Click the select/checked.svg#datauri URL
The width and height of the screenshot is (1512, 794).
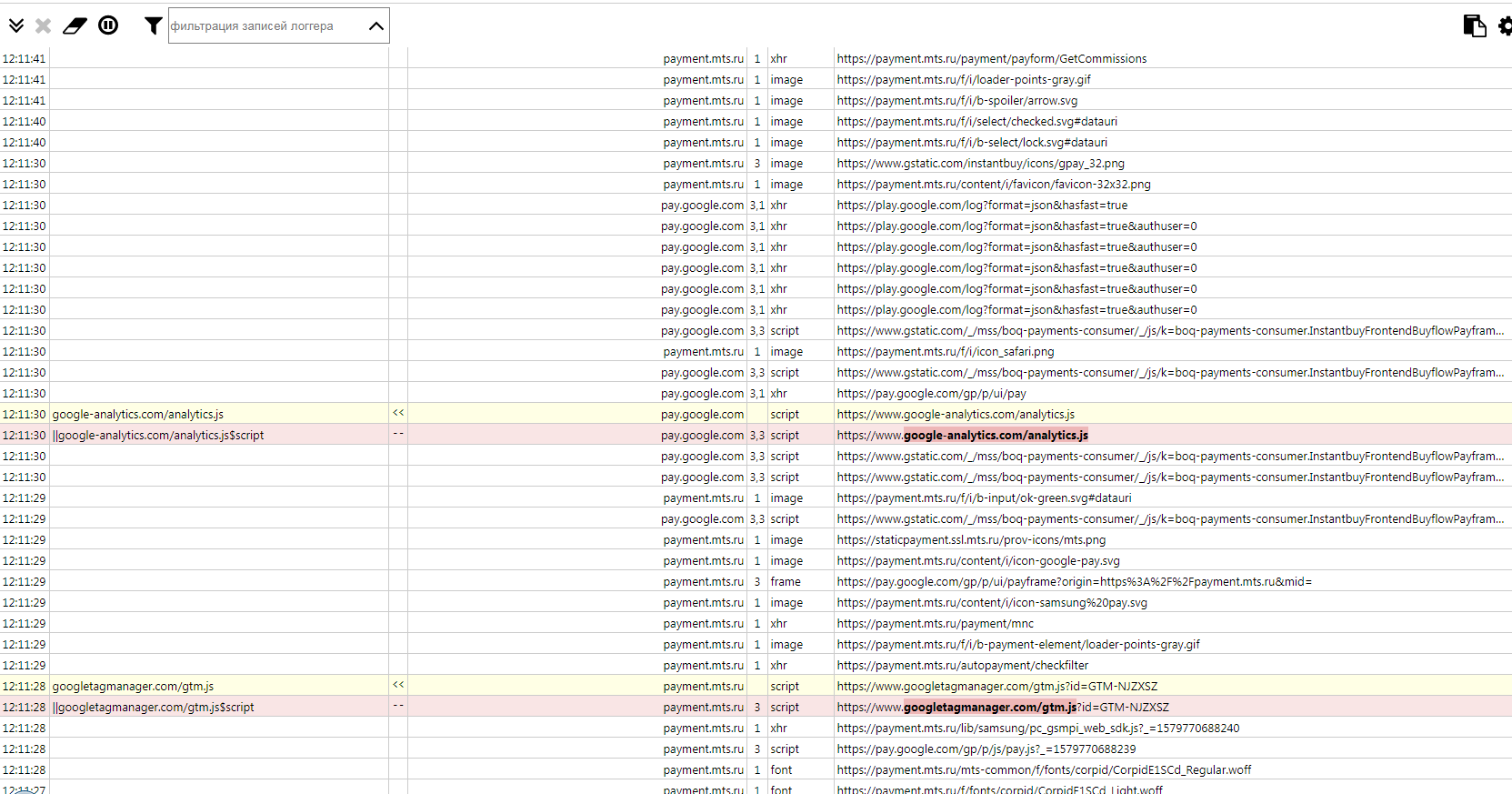[x=977, y=122]
